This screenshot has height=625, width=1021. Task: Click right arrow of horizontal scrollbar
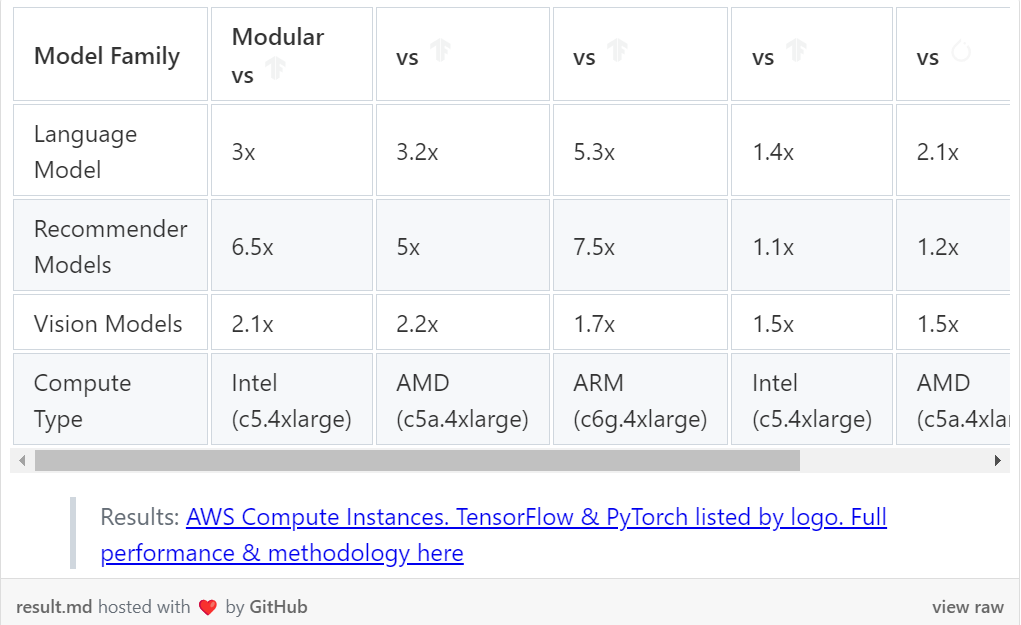998,461
